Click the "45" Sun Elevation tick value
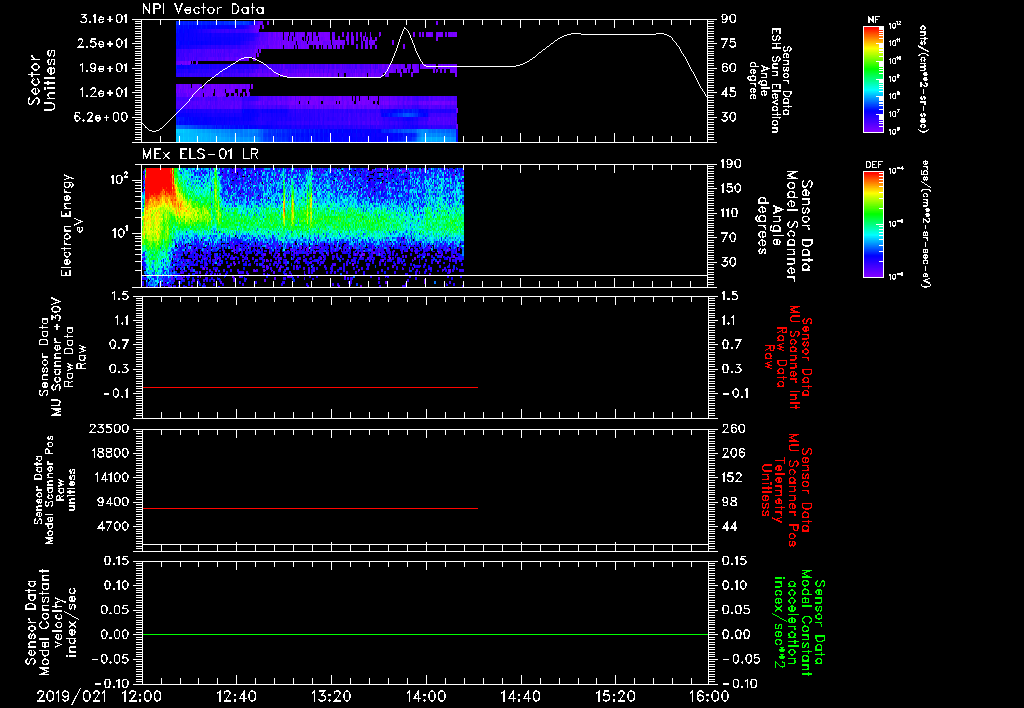The height and width of the screenshot is (708, 1024). pyautogui.click(x=729, y=93)
